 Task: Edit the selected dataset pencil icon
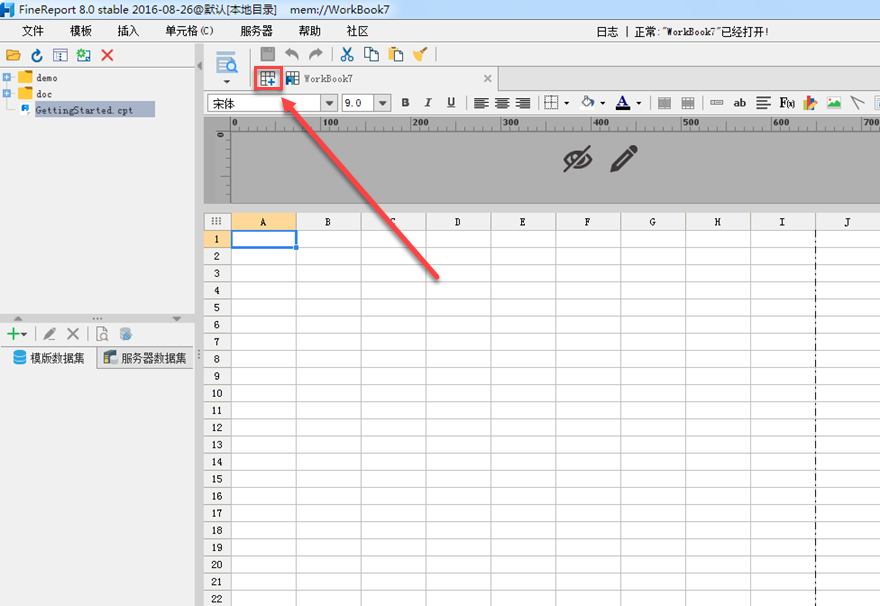49,334
